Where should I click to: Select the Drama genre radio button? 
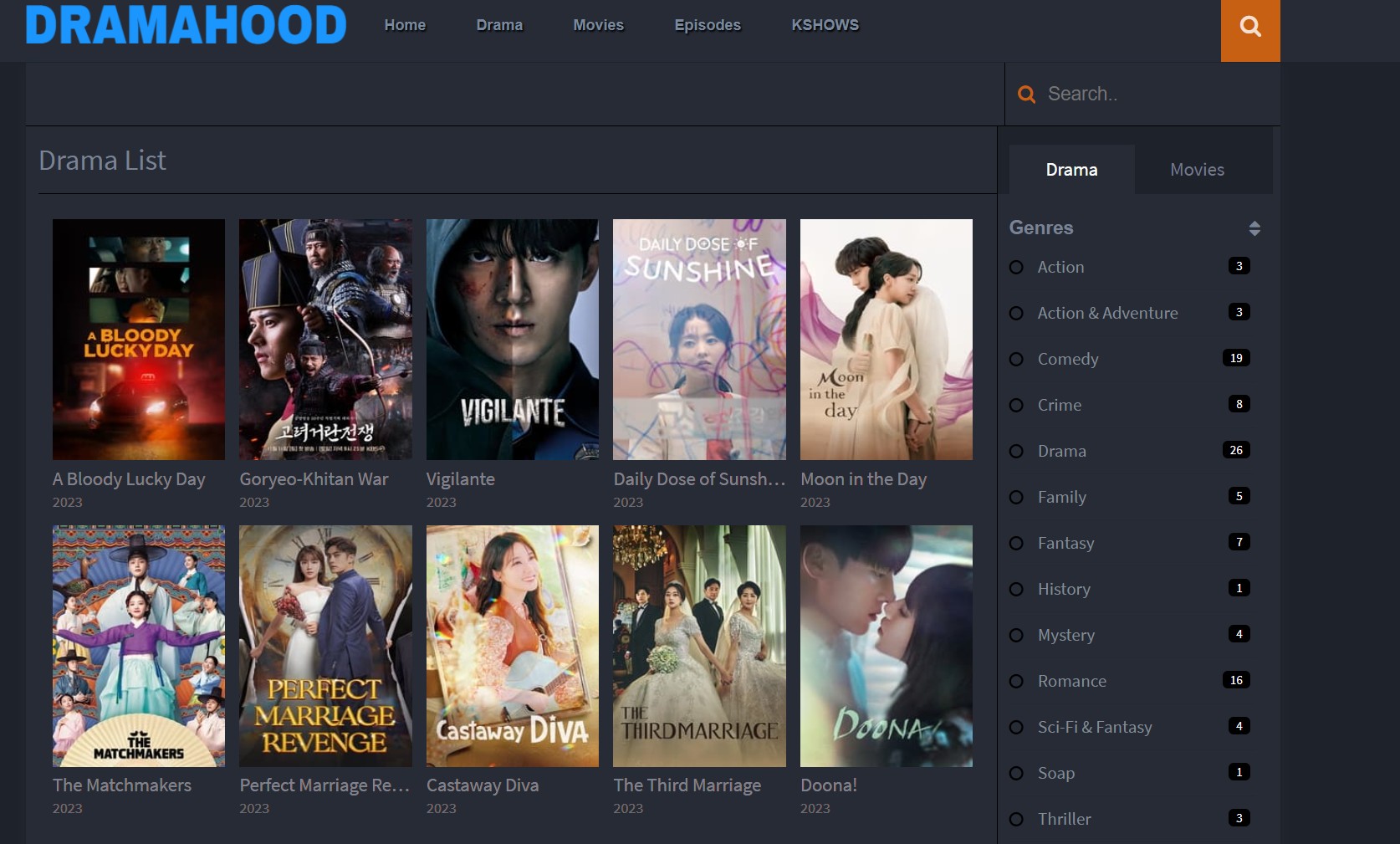[x=1016, y=452]
